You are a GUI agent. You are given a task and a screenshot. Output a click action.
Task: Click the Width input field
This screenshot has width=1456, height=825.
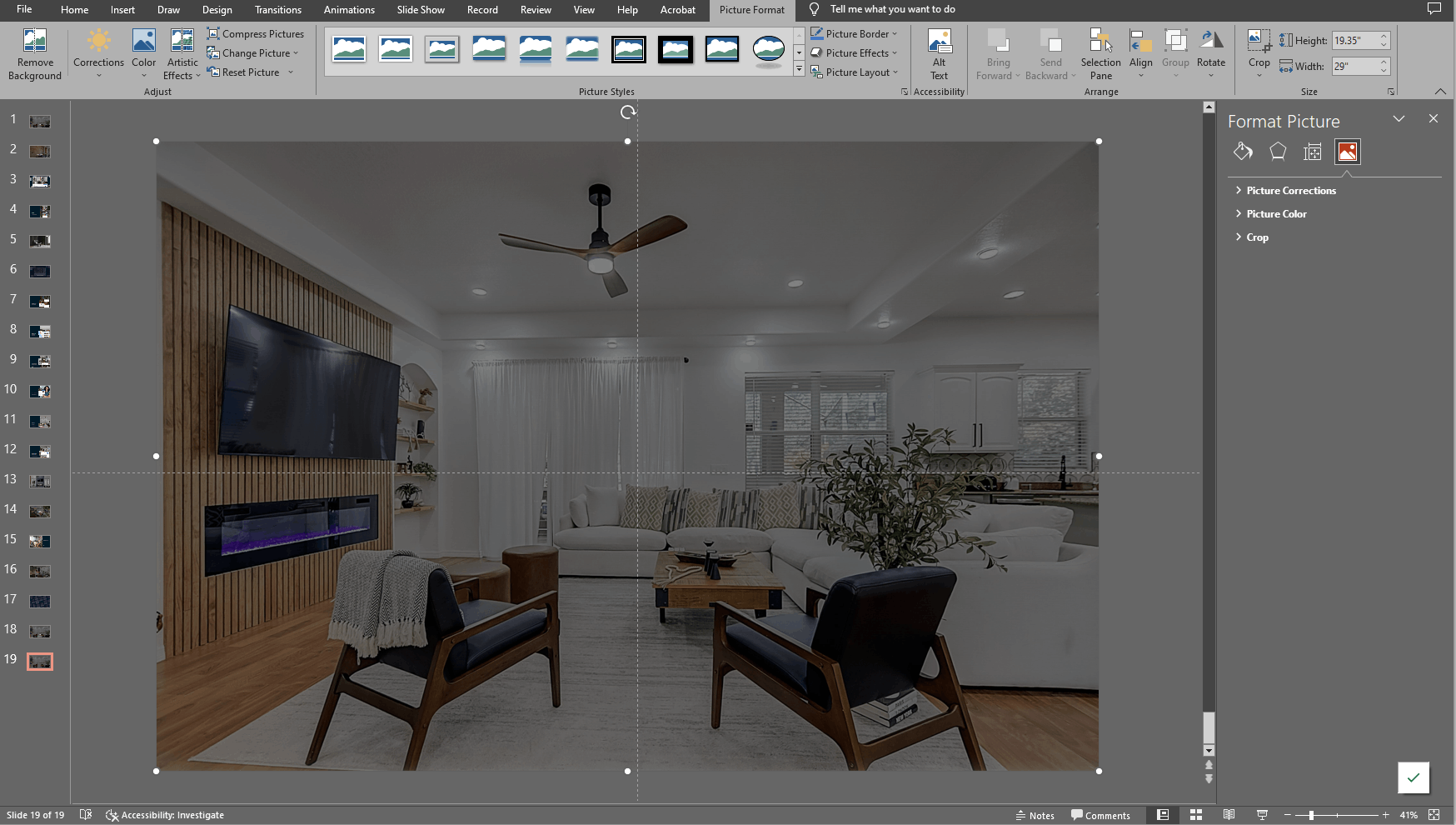(x=1355, y=66)
